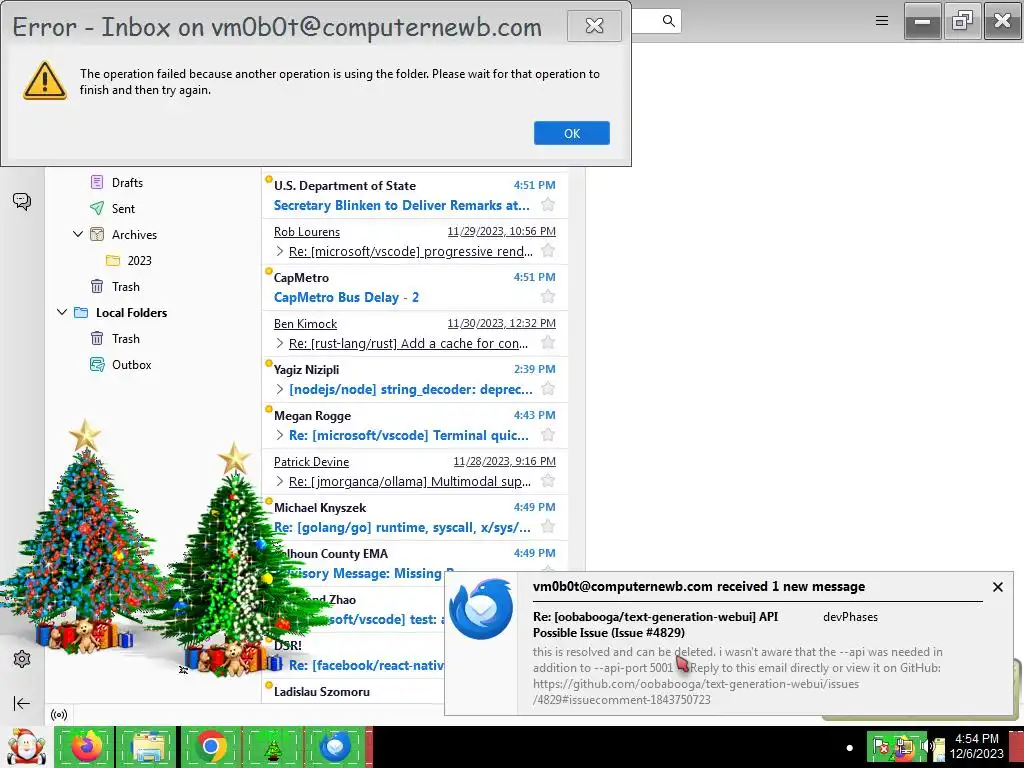Screen dimensions: 1024x768
Task: Open the Thunderbird hamburger app menu
Action: 882,21
